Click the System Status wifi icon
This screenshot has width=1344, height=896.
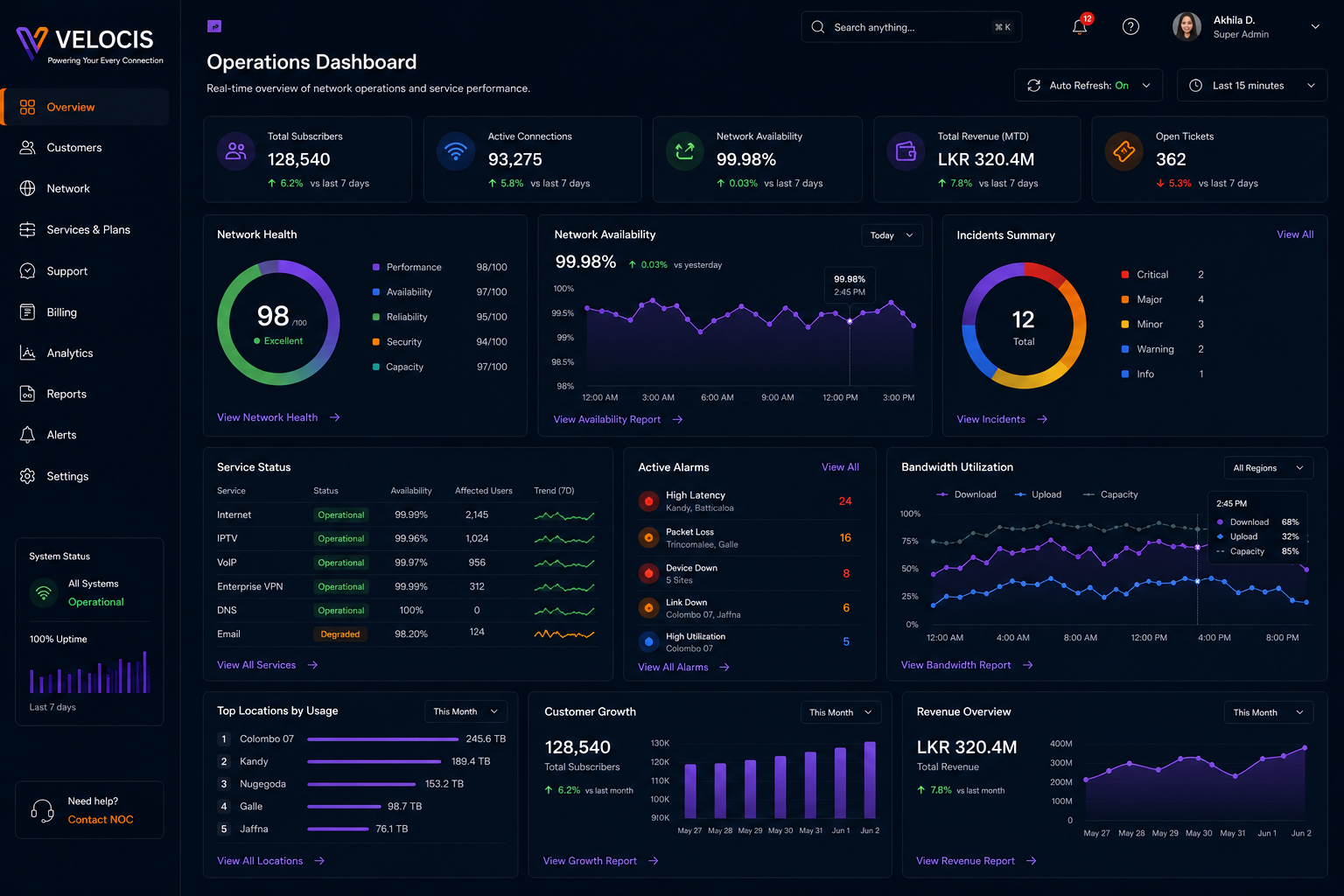(44, 592)
